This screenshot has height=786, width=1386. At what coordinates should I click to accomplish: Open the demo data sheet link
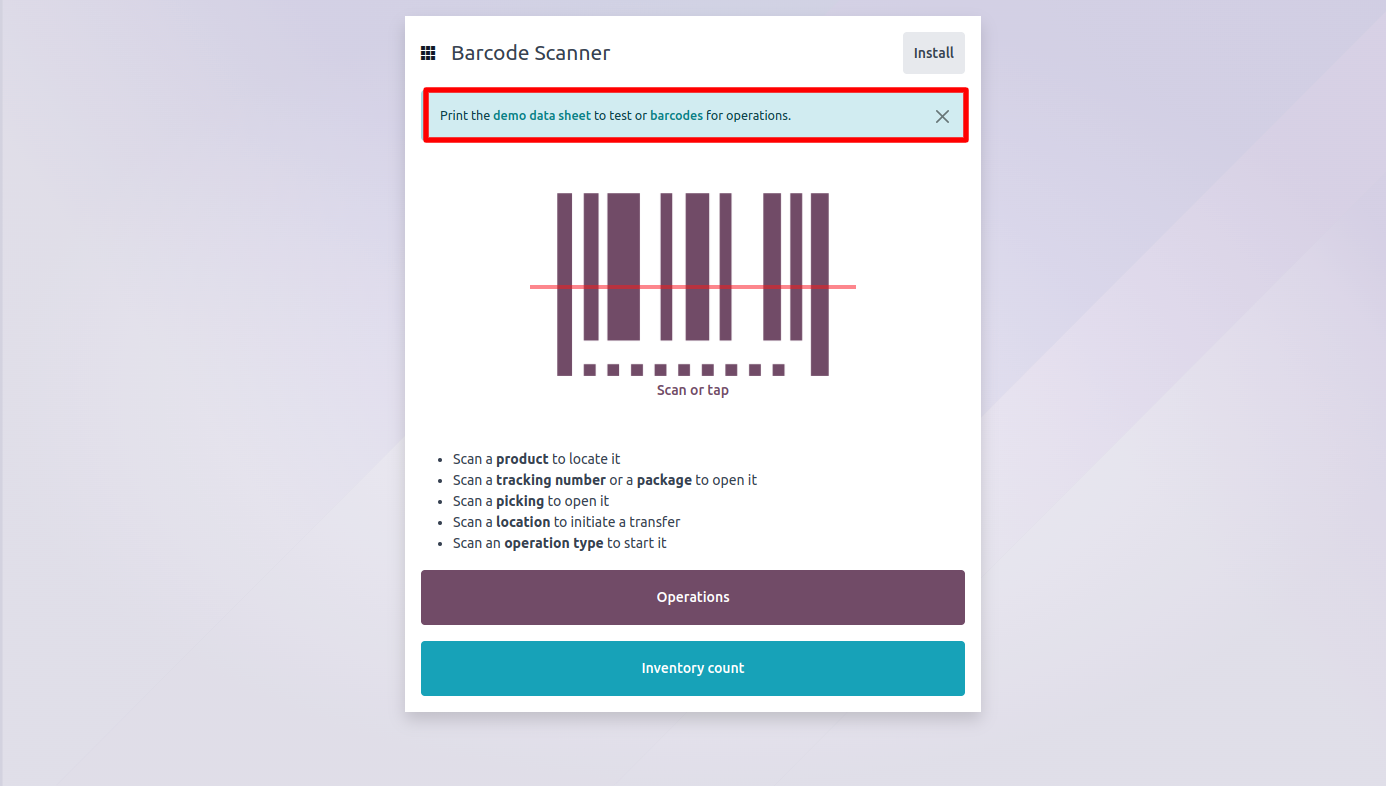tap(540, 115)
